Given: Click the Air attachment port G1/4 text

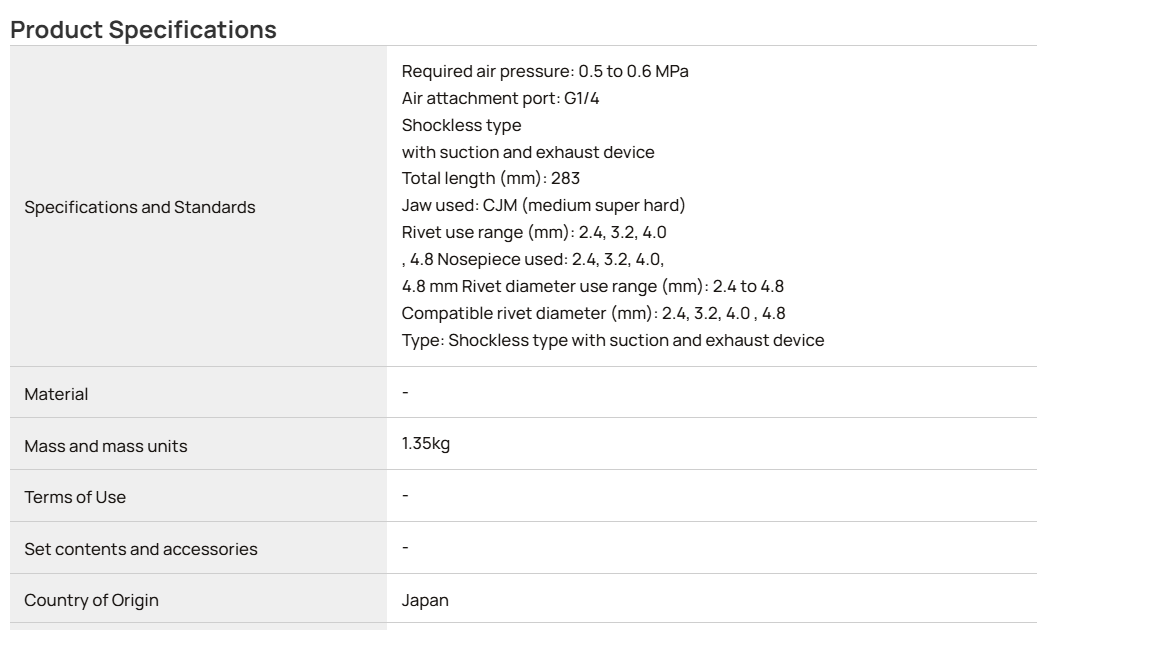Looking at the screenshot, I should [x=500, y=98].
